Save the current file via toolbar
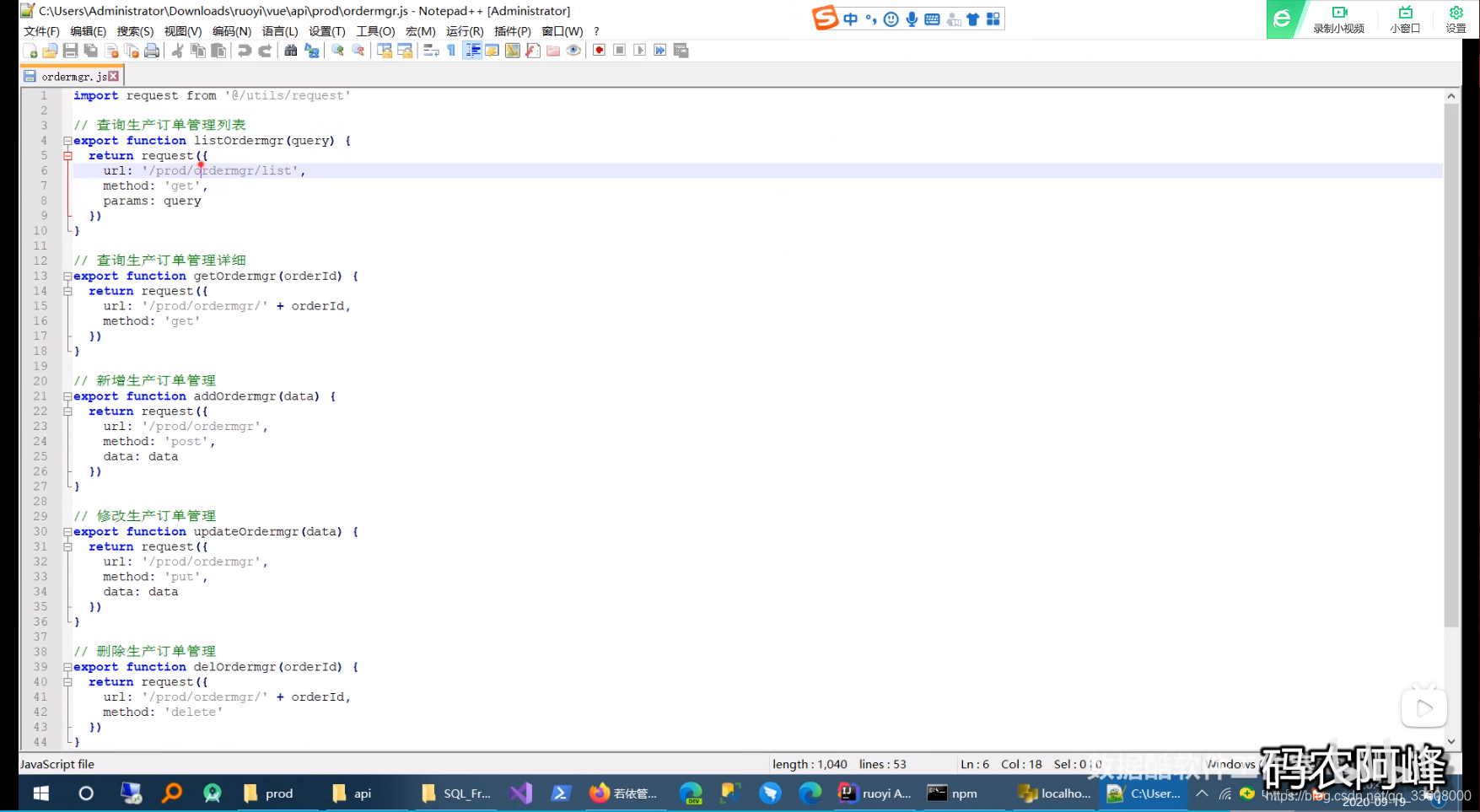1480x812 pixels. point(71,51)
